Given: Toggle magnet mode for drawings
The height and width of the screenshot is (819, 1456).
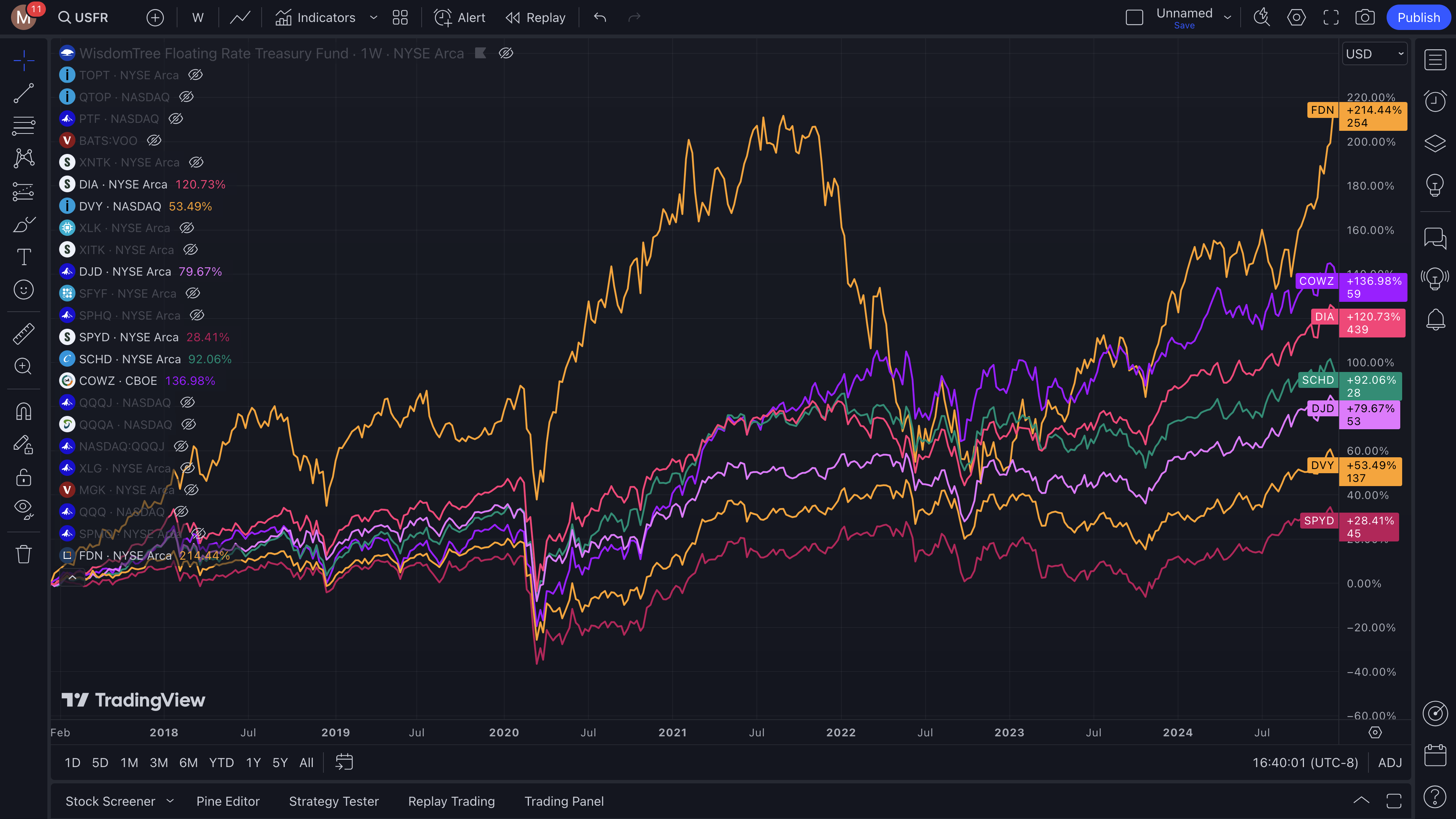Looking at the screenshot, I should pyautogui.click(x=24, y=411).
